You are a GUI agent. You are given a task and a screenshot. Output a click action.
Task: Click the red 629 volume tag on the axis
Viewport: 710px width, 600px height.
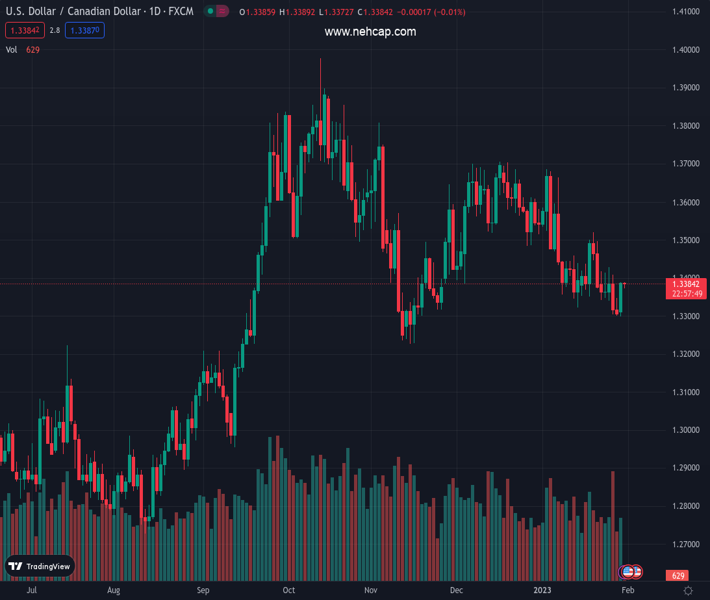click(x=679, y=575)
